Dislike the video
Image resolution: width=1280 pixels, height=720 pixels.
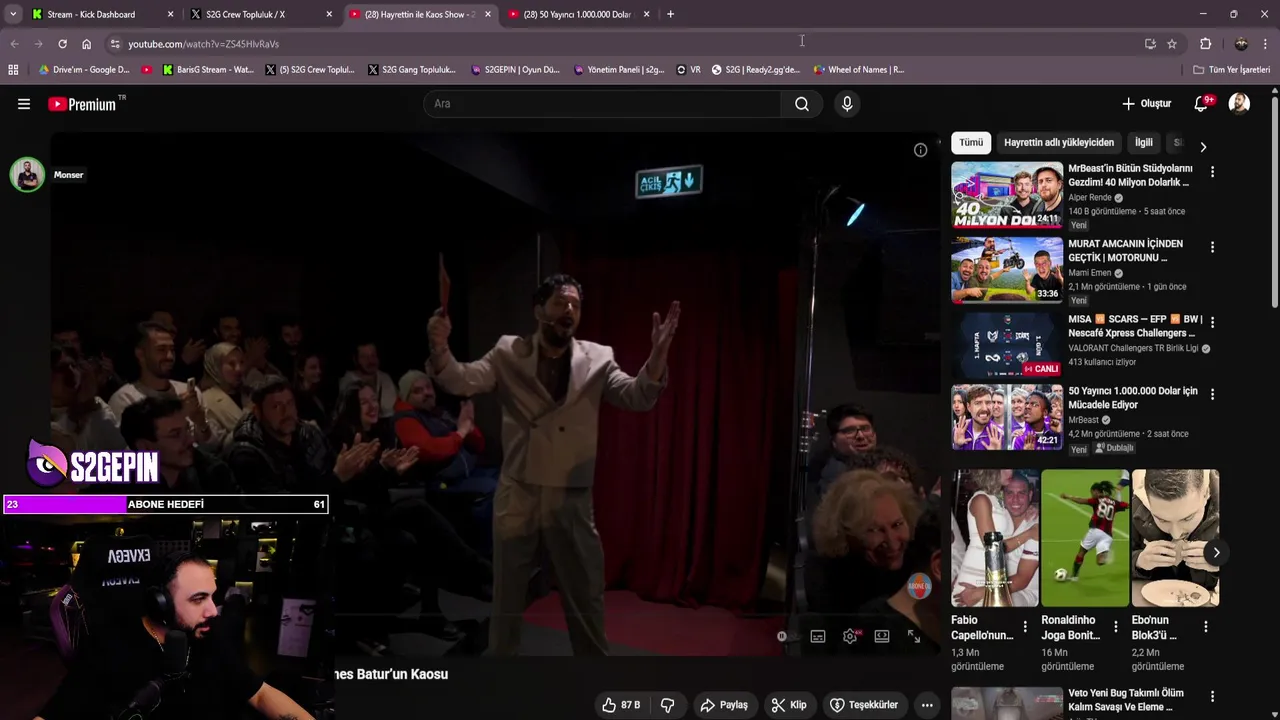(x=667, y=705)
